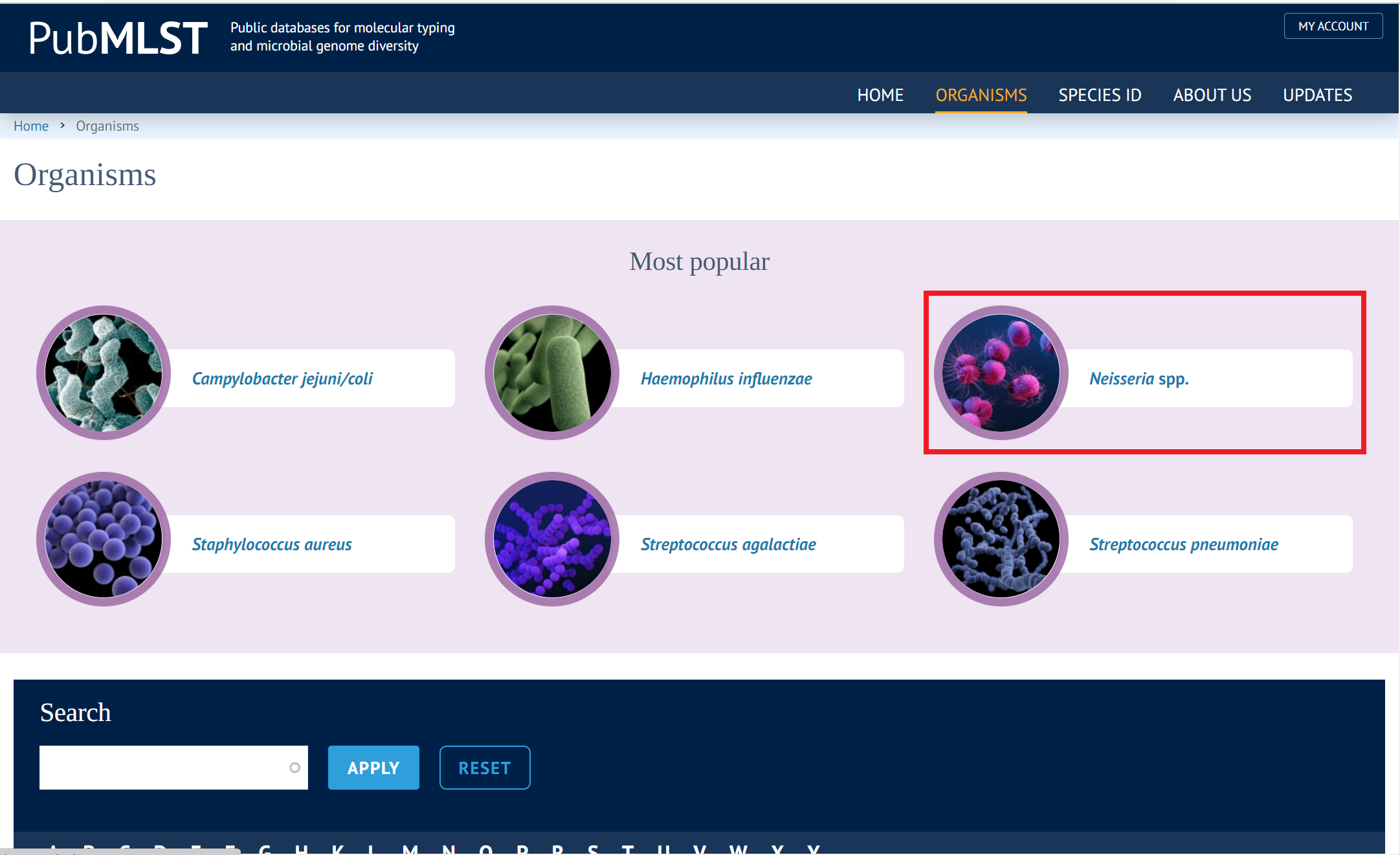Click the Neisseria spp. circular image
Viewport: 1400px width, 855px height.
1001,373
